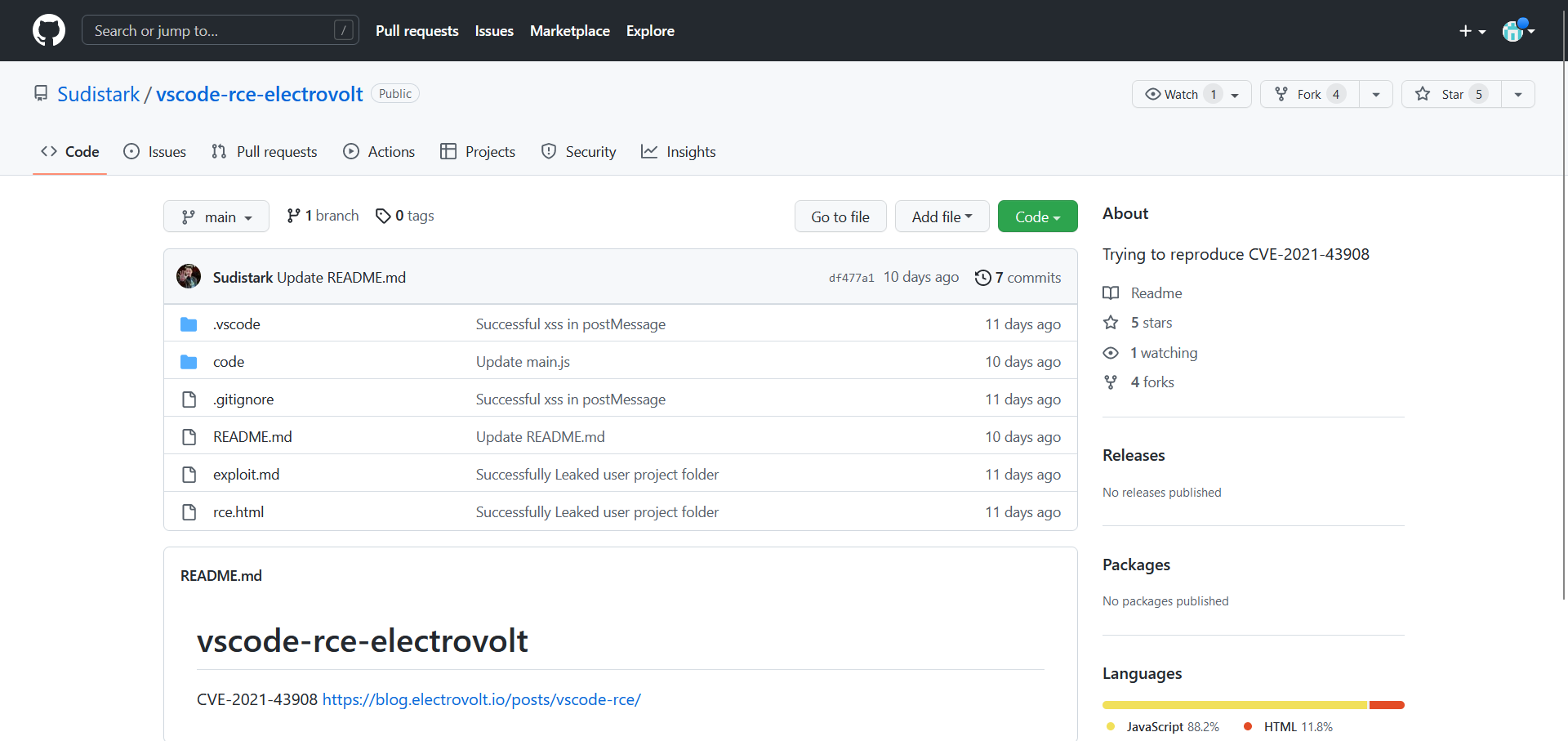1568x741 pixels.
Task: View 1 watching in About sidebar
Action: [x=1151, y=353]
